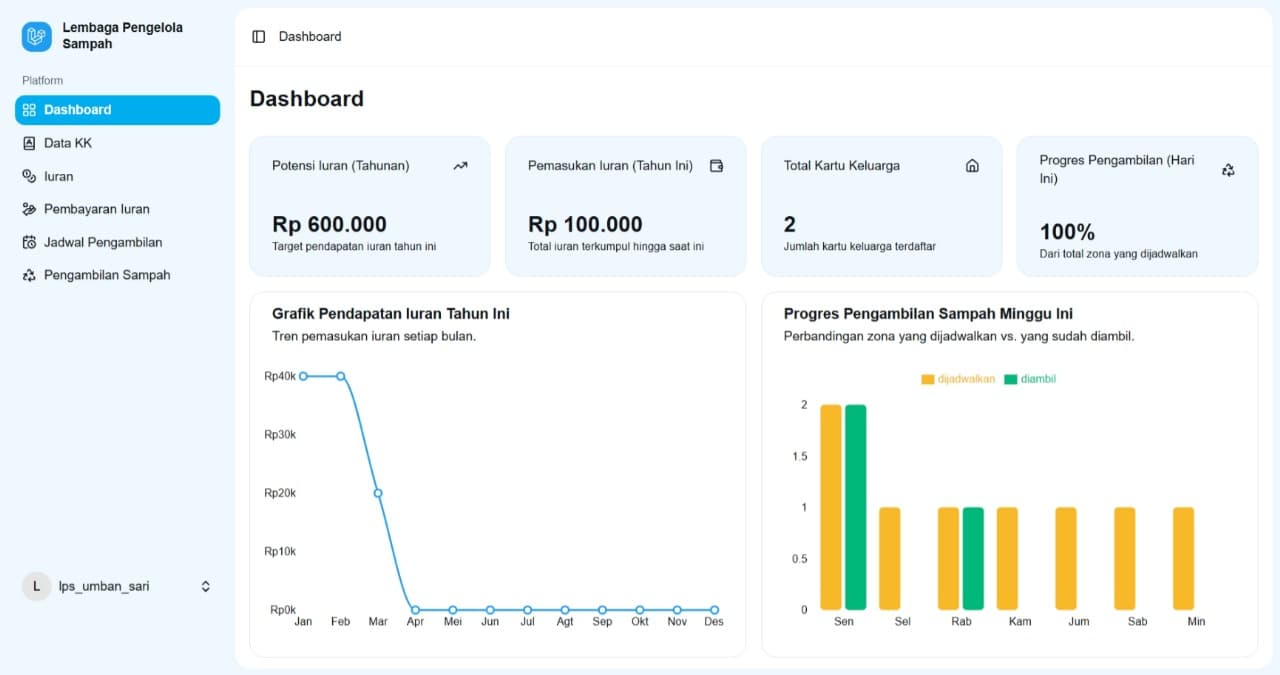
Task: Click Tren pemasukan iuran setiap bulan text
Action: point(374,336)
